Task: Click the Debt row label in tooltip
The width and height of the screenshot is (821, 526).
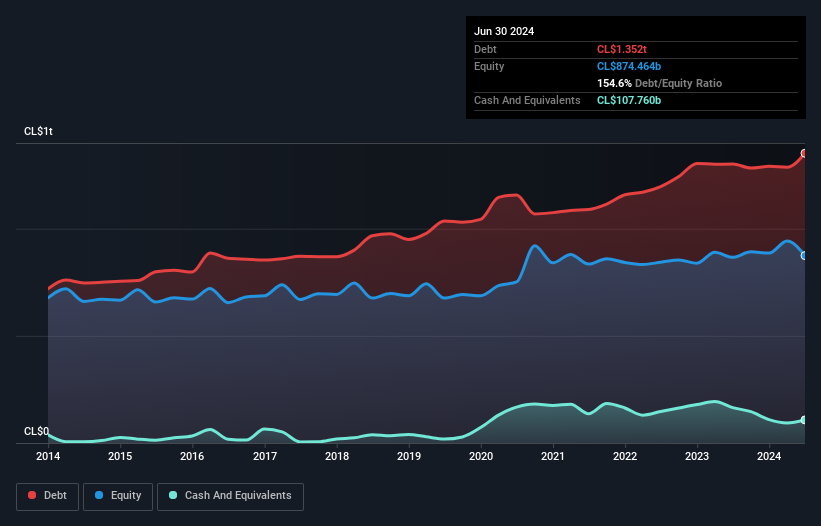Action: click(x=485, y=49)
